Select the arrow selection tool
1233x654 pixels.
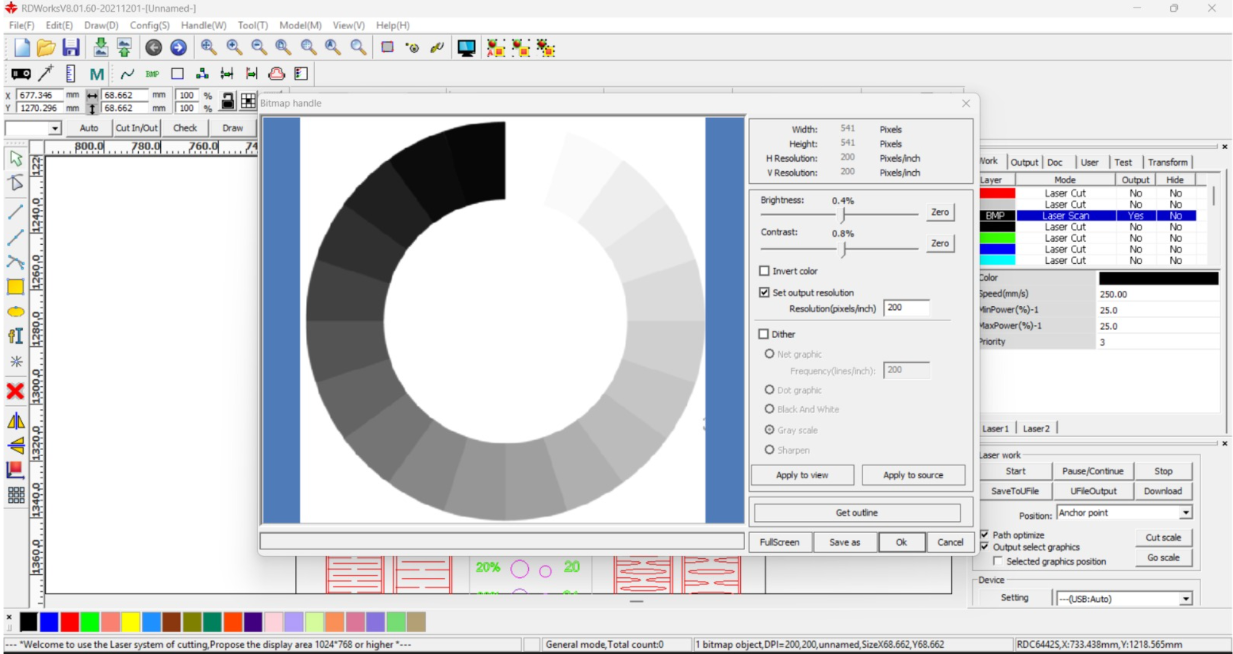[15, 158]
